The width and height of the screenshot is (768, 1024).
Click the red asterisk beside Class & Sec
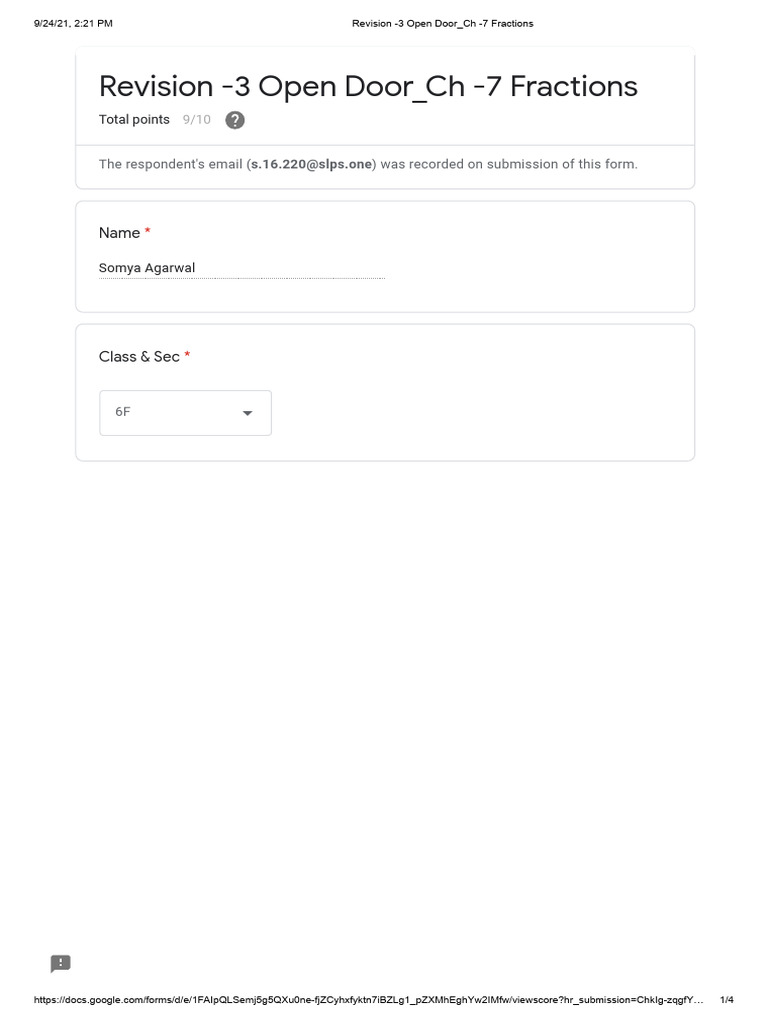click(x=187, y=356)
